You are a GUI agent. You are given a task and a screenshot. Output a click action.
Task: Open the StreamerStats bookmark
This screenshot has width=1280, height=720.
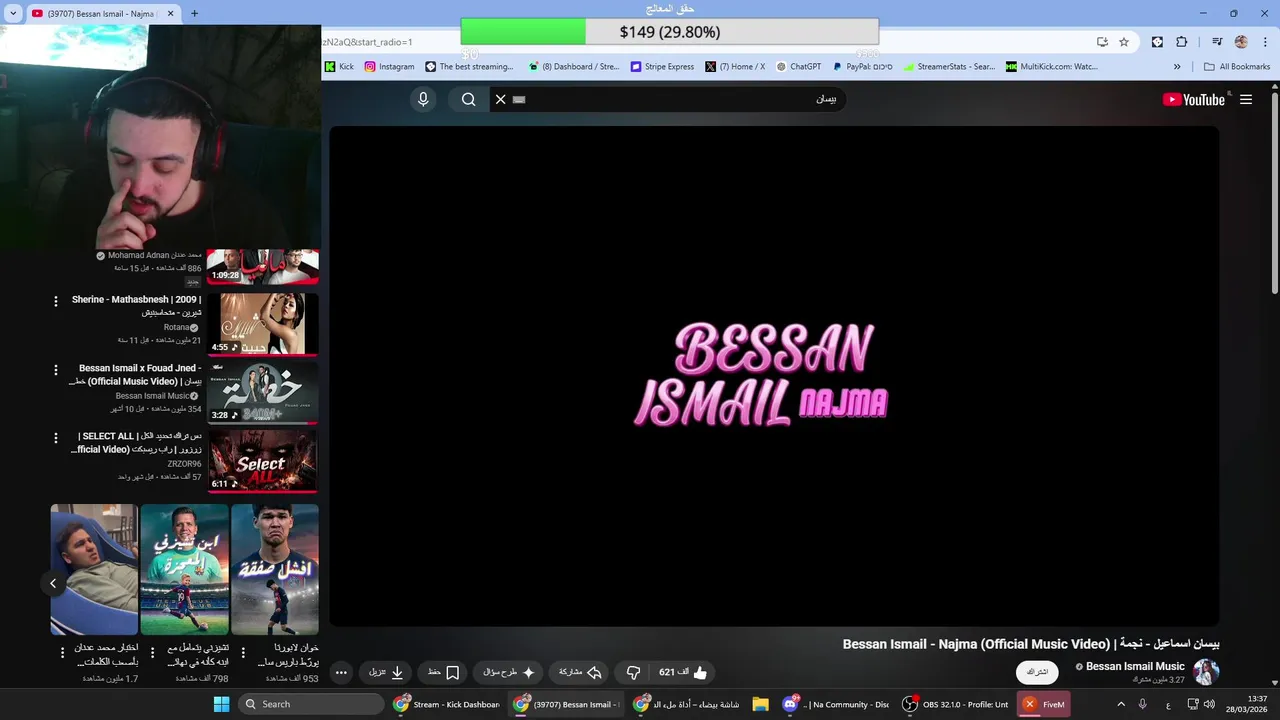tap(949, 67)
